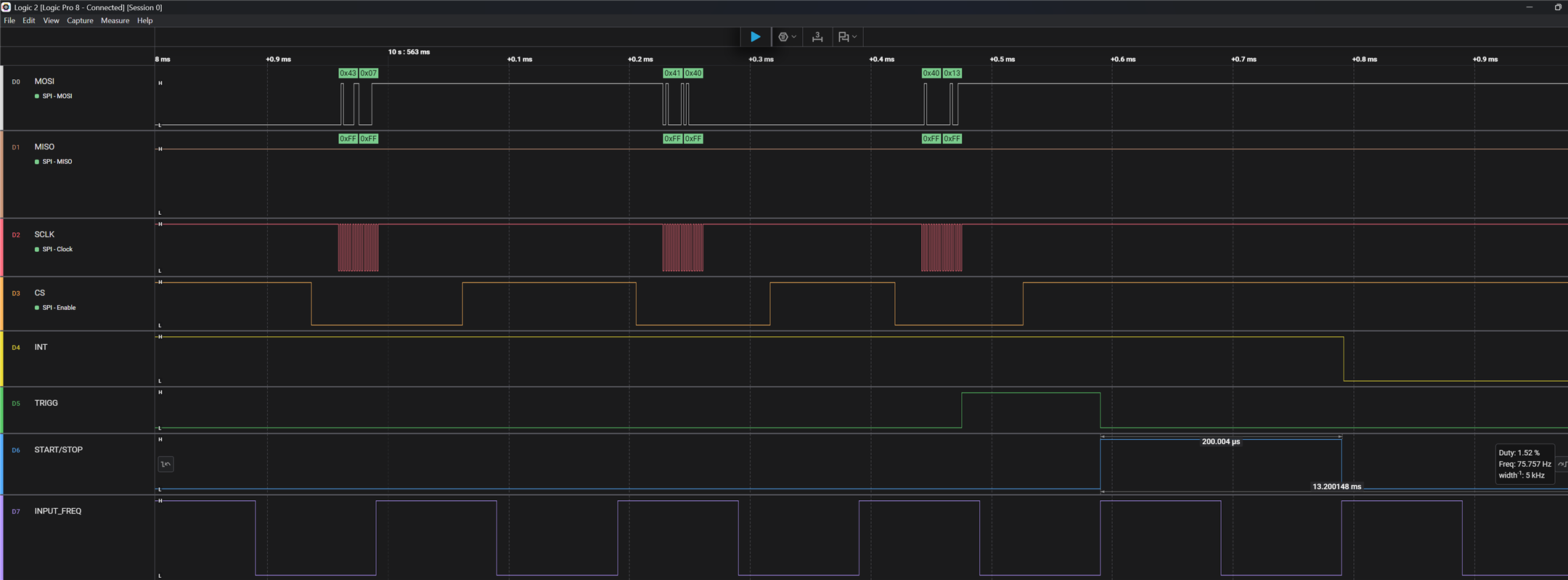Expand the timing markers dropdown arrow
Image resolution: width=1568 pixels, height=580 pixels.
(x=854, y=37)
